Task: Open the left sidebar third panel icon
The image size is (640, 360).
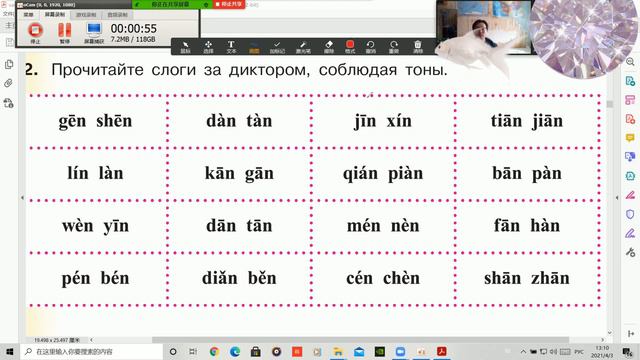Action: pyautogui.click(x=9, y=103)
